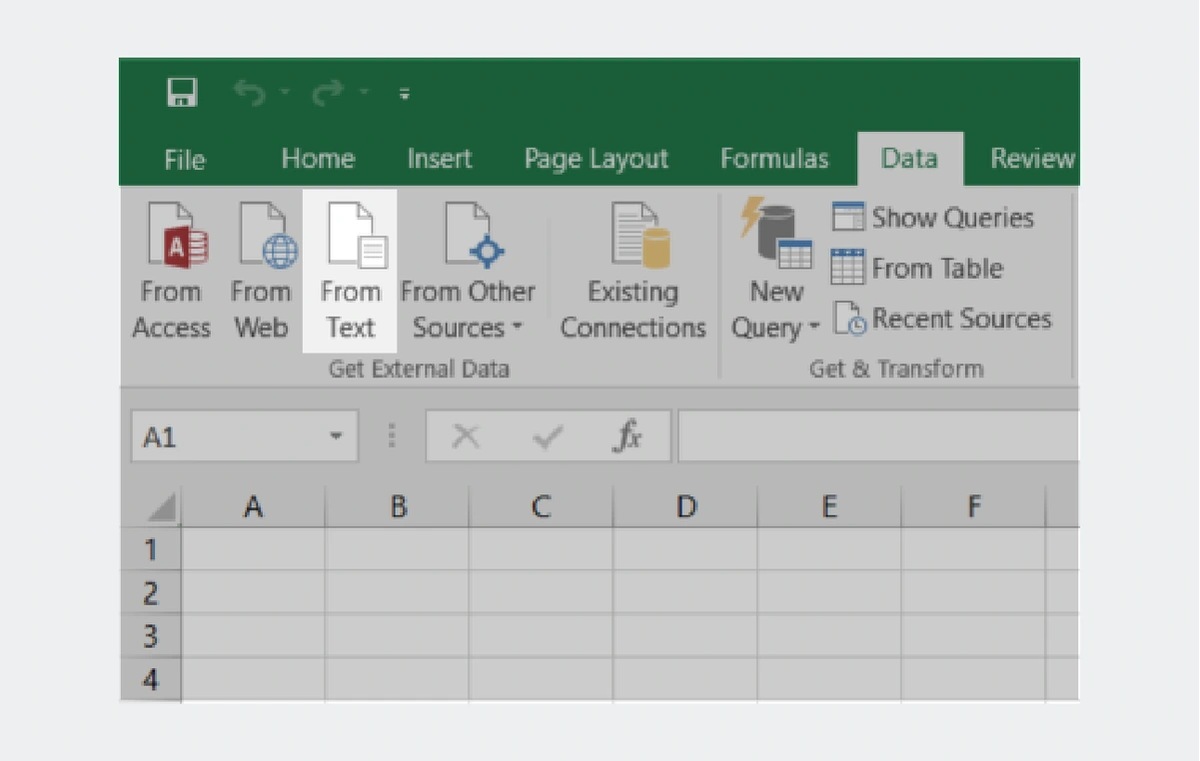The height and width of the screenshot is (761, 1200).
Task: Click the formula bar input field
Action: pos(876,437)
